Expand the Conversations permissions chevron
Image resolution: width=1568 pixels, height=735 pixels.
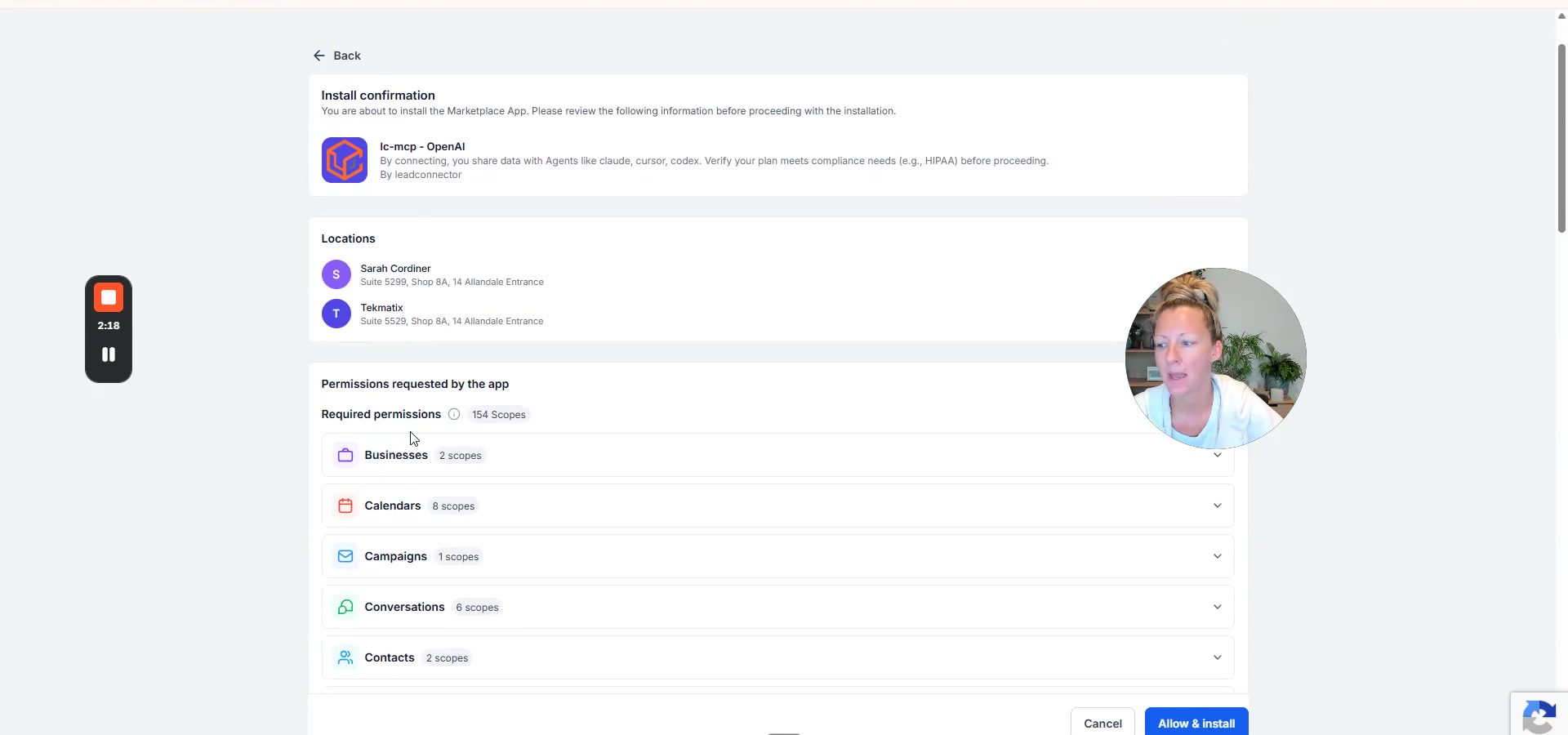pos(1218,607)
